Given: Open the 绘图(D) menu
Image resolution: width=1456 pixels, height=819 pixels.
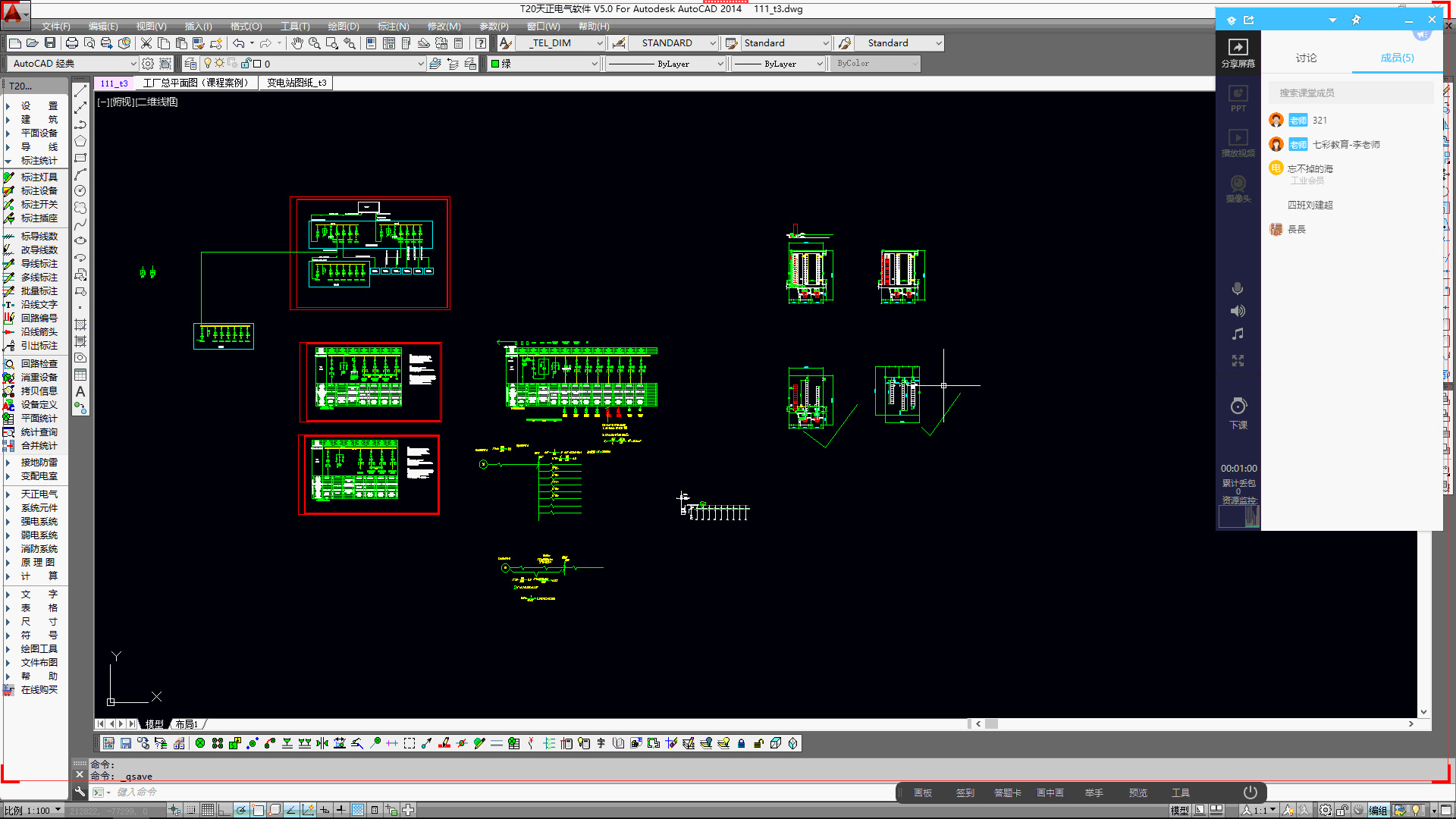Looking at the screenshot, I should [x=343, y=26].
